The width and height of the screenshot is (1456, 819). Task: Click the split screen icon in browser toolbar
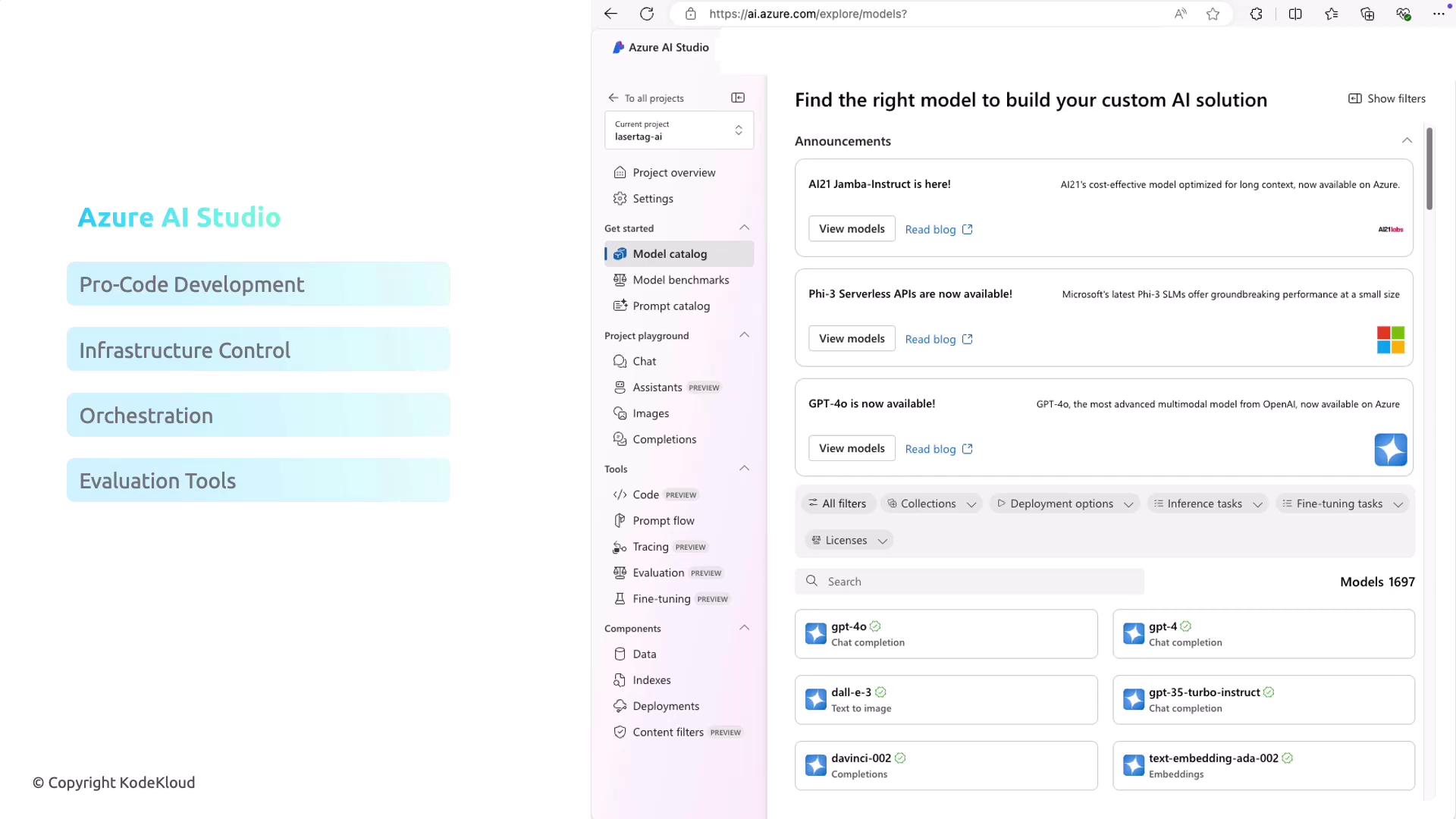1295,14
